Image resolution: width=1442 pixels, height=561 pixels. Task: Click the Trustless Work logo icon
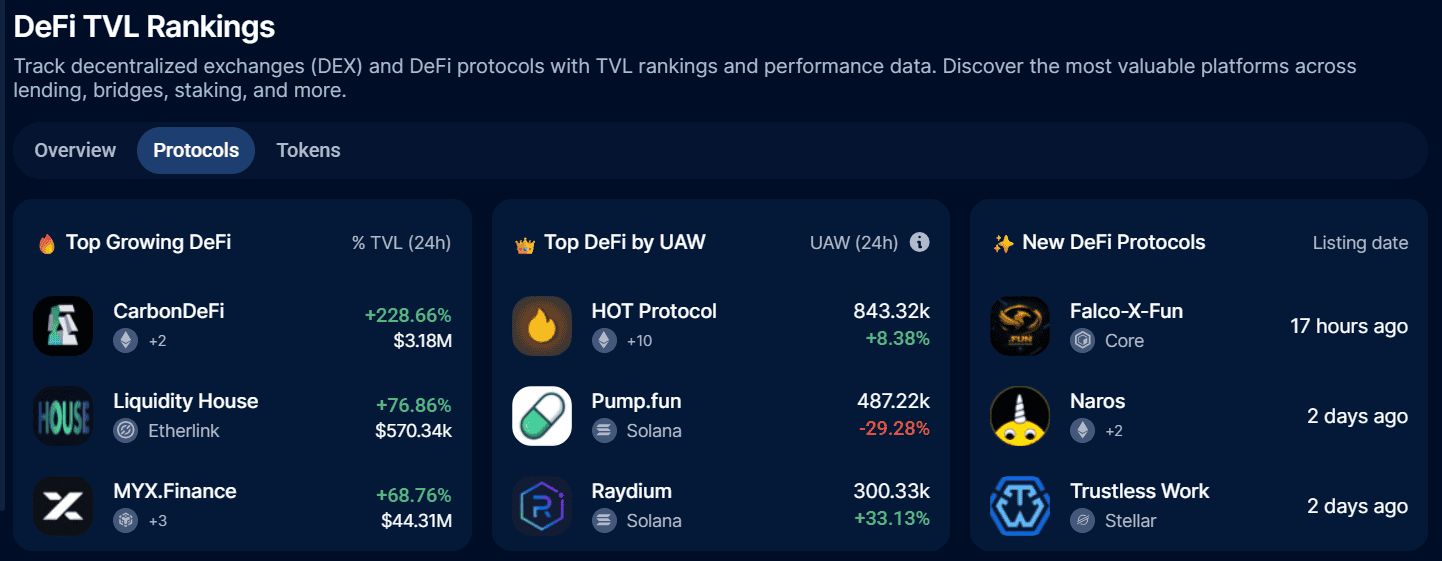pyautogui.click(x=1020, y=506)
